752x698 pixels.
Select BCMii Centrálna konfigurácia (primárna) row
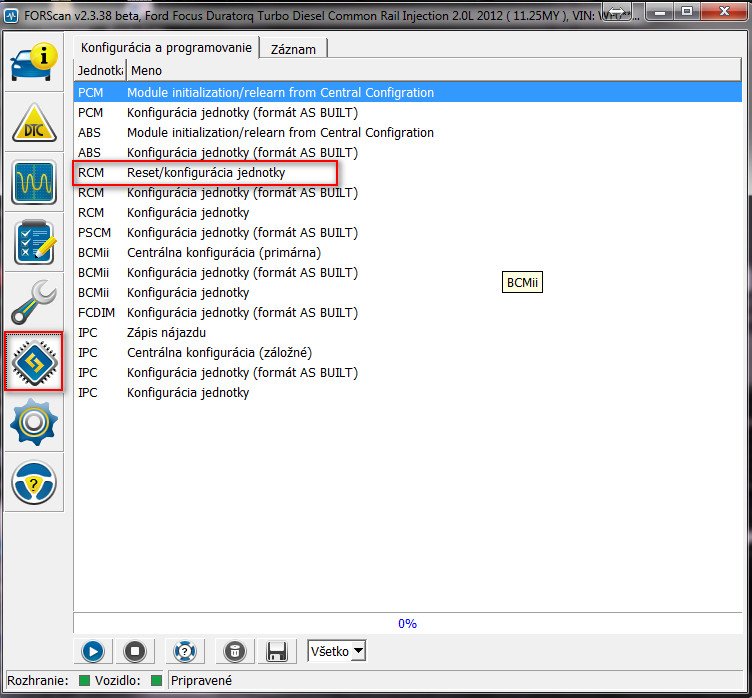tap(223, 253)
